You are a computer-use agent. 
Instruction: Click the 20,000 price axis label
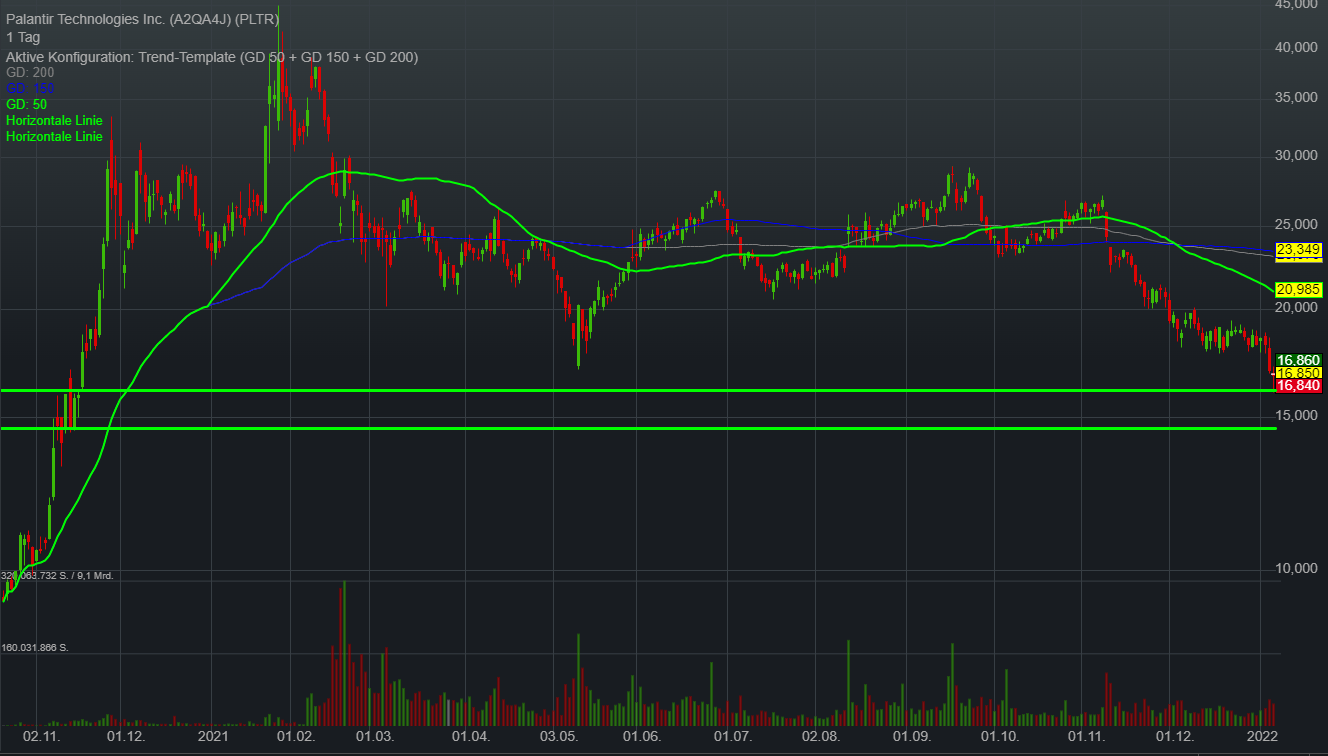pyautogui.click(x=1296, y=310)
